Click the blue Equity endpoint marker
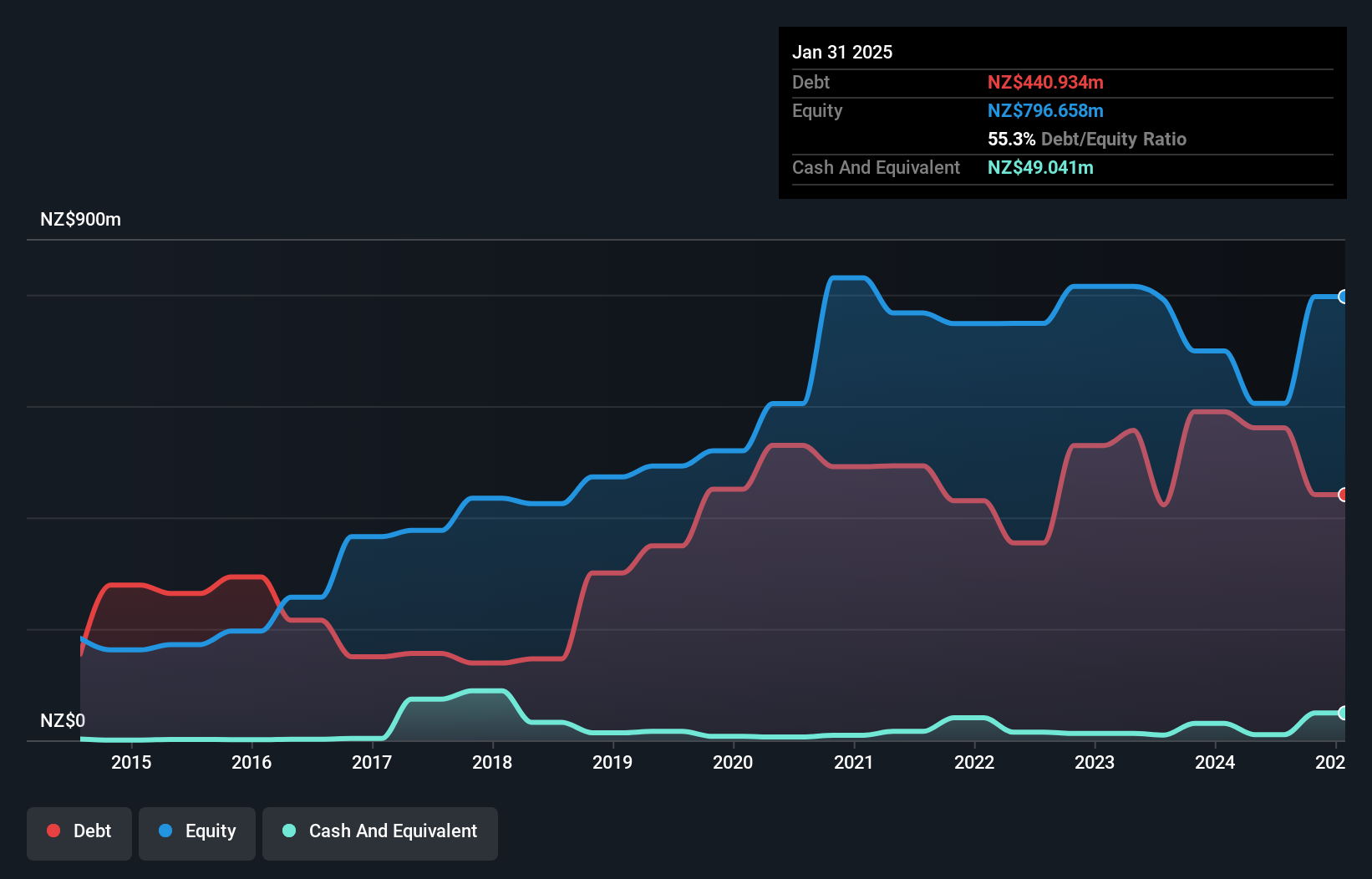The image size is (1372, 879). click(x=1344, y=297)
